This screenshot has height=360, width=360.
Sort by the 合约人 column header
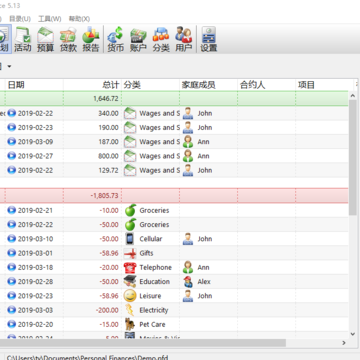(x=267, y=85)
